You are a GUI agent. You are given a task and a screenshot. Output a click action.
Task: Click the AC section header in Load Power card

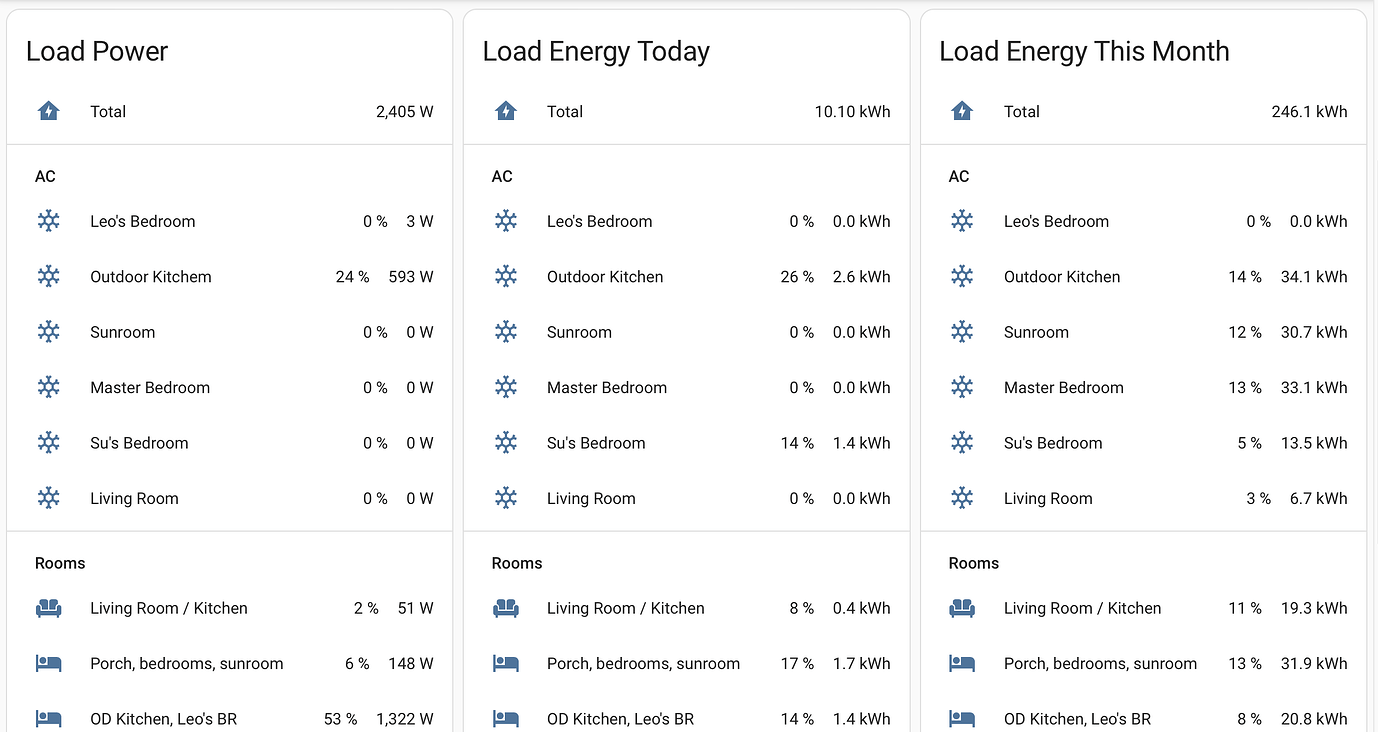[x=45, y=176]
